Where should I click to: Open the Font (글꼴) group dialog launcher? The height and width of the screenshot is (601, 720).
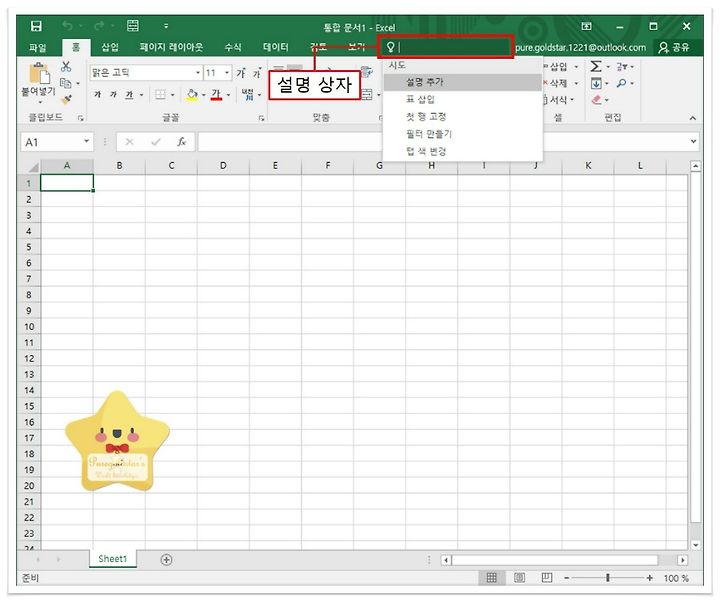pyautogui.click(x=261, y=118)
